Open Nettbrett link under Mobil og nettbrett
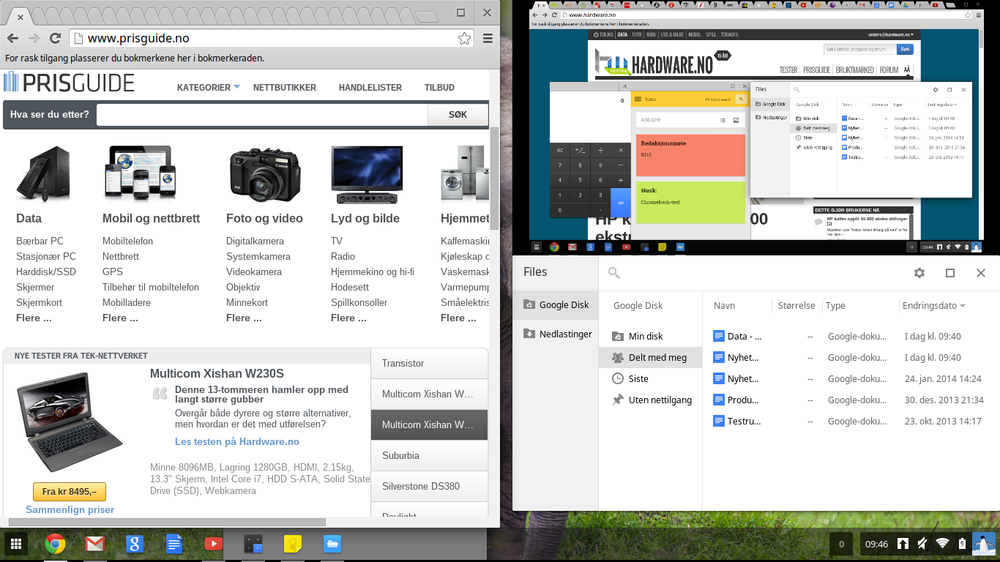This screenshot has height=562, width=1000. coord(121,256)
